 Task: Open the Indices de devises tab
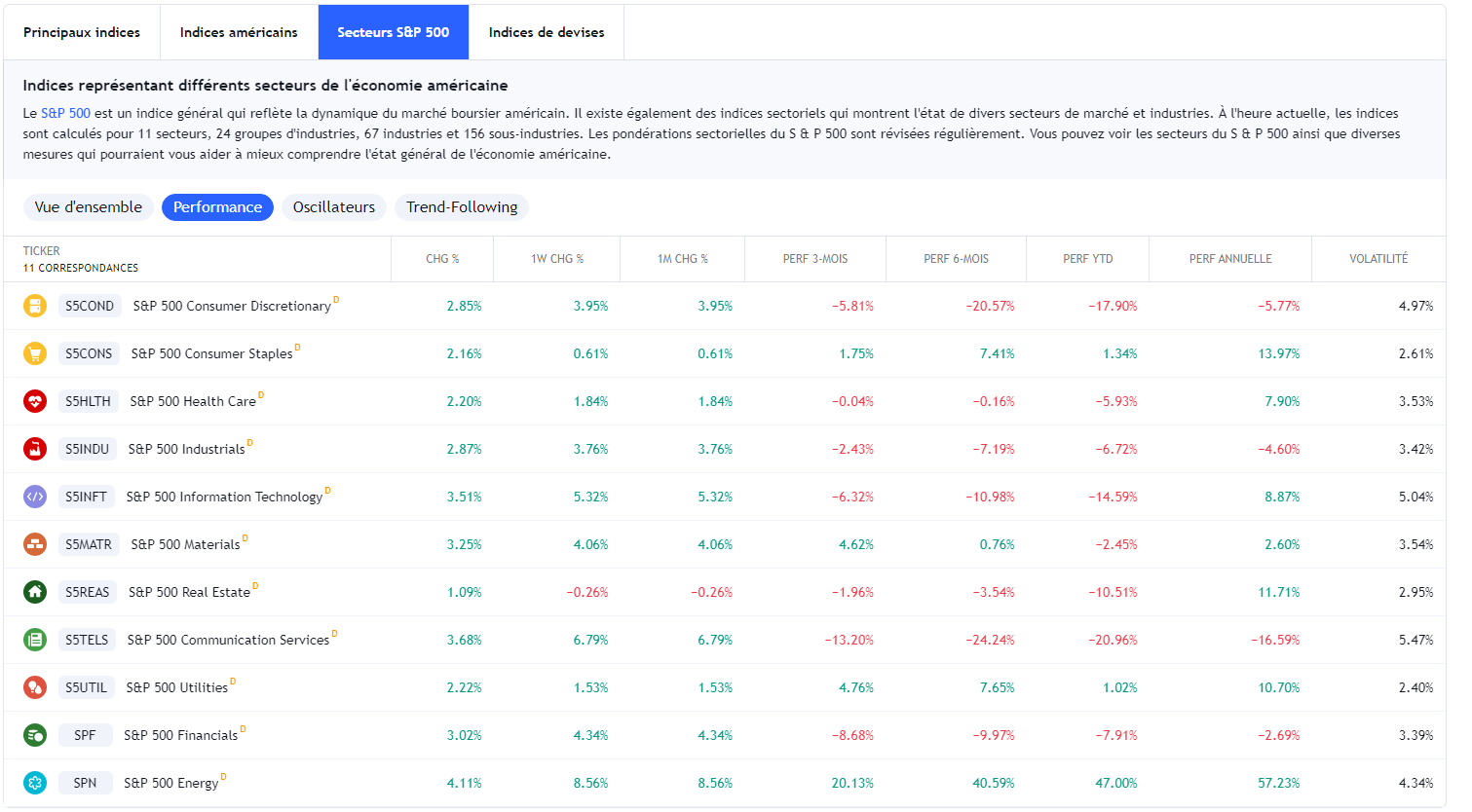tap(547, 32)
